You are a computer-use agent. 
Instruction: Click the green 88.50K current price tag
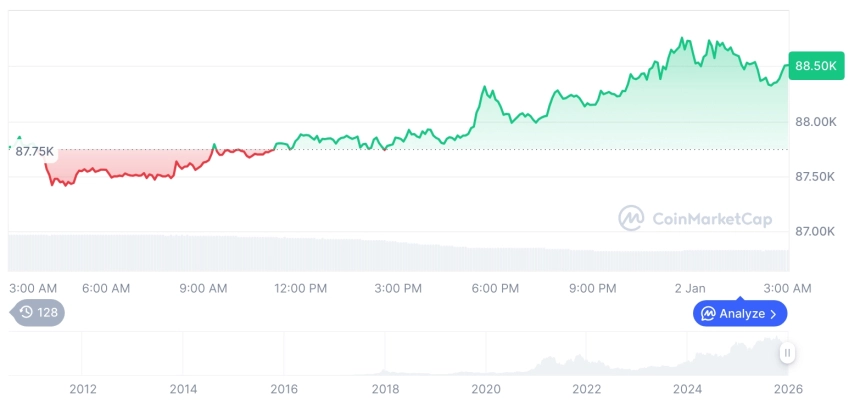(815, 66)
